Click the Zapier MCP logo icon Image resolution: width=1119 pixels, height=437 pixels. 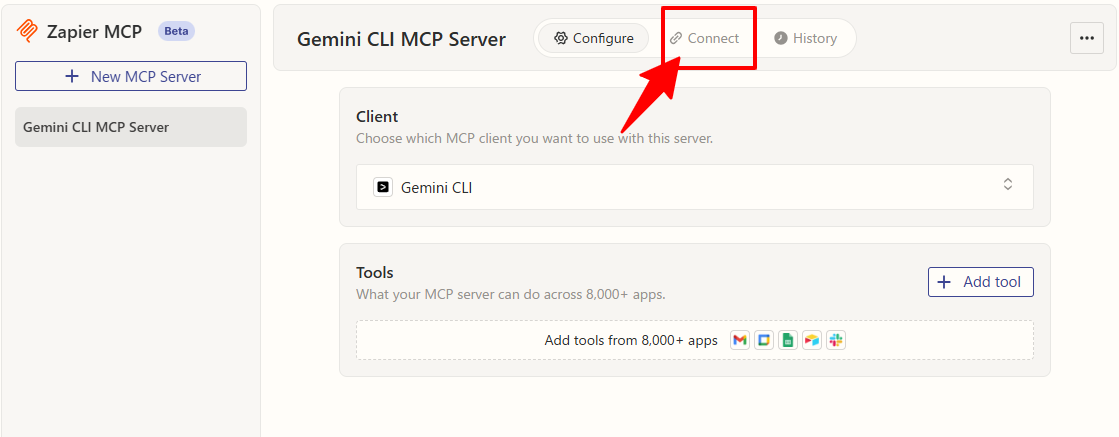pos(28,31)
